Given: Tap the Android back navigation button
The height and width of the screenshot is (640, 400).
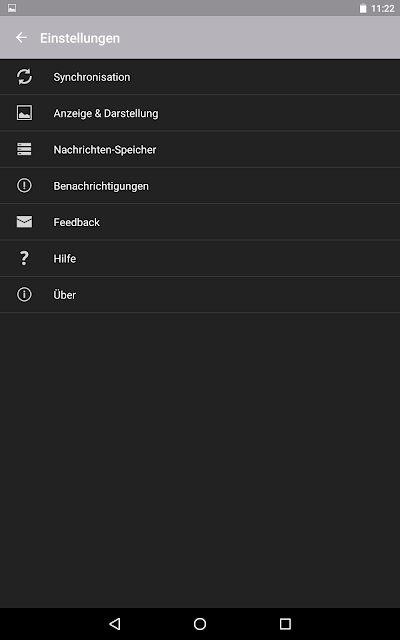Looking at the screenshot, I should point(115,624).
